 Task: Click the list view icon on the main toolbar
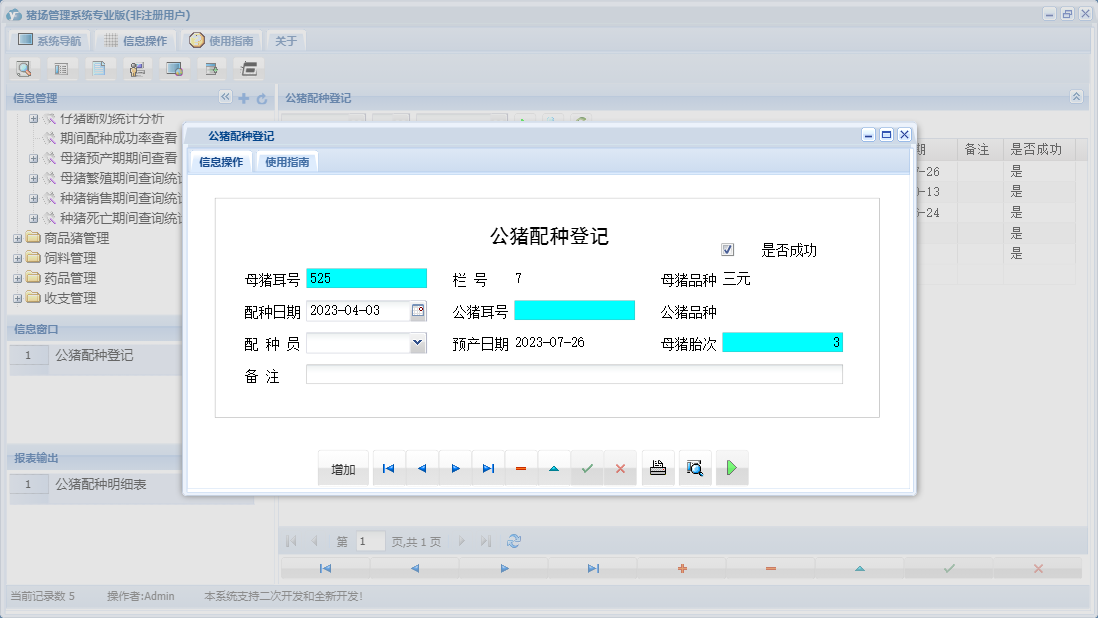(x=62, y=68)
